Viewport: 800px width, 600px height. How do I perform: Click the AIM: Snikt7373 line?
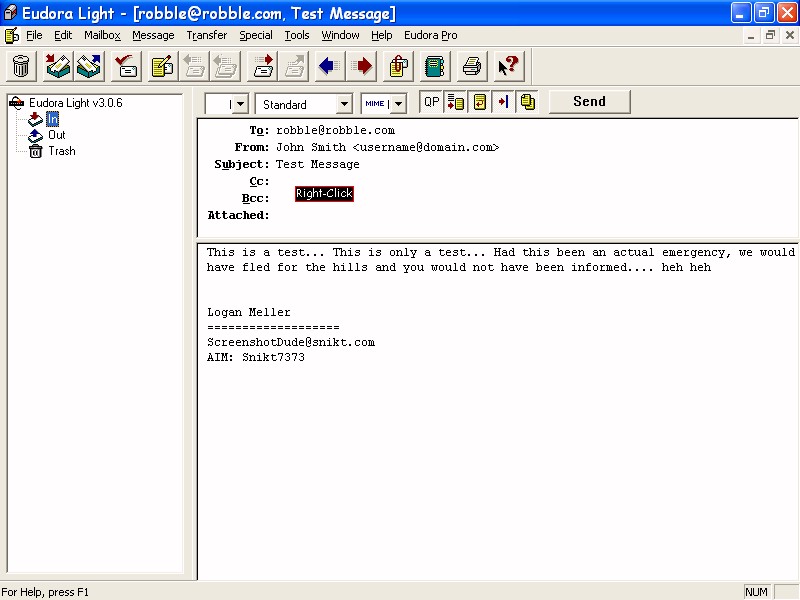(256, 357)
